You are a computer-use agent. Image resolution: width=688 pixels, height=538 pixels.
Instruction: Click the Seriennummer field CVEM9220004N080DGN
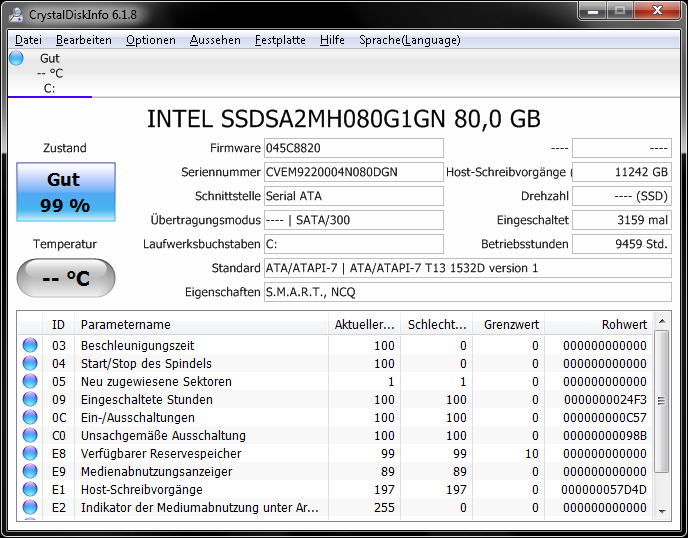point(354,172)
